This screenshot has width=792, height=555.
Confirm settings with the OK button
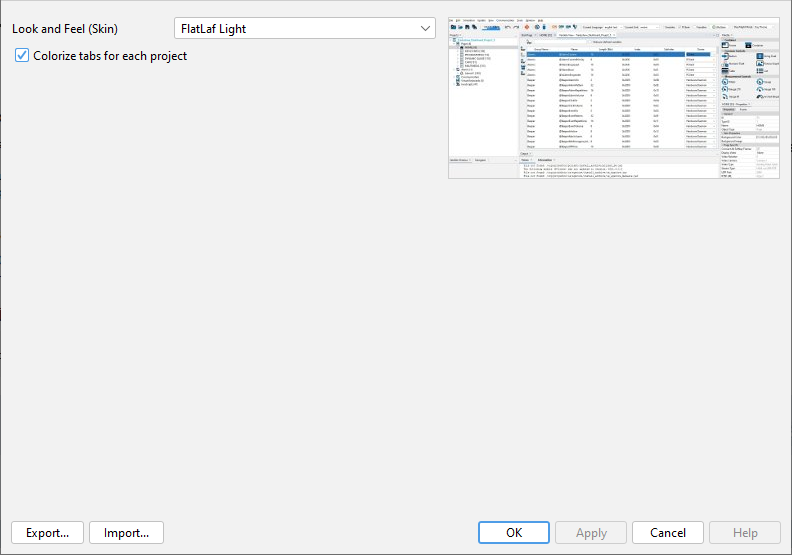click(513, 533)
